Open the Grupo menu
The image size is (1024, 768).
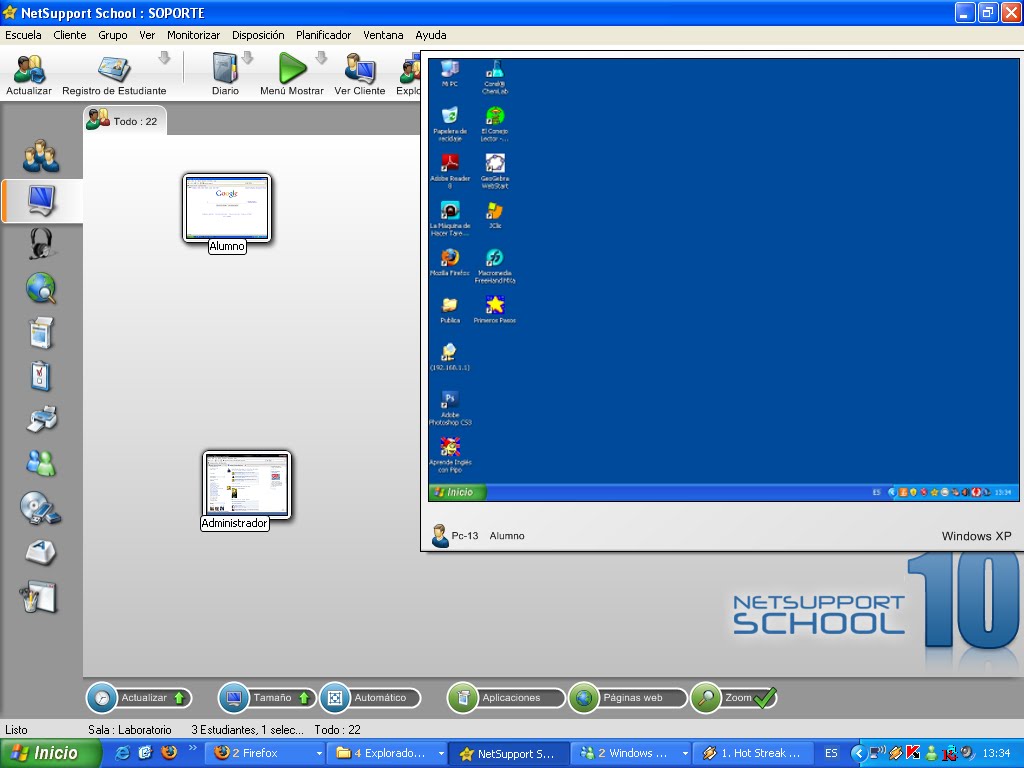pos(113,35)
